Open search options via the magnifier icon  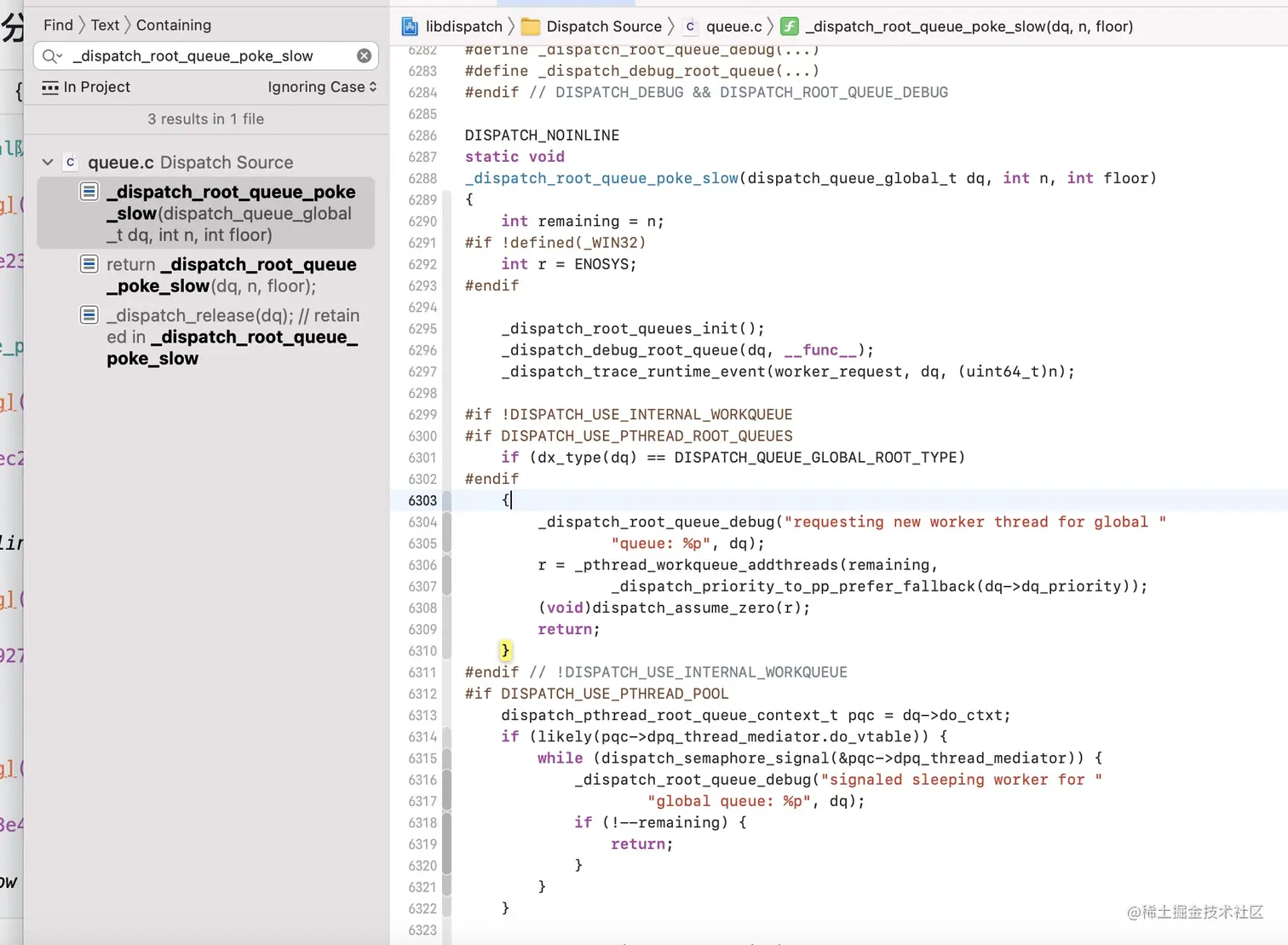(x=52, y=56)
